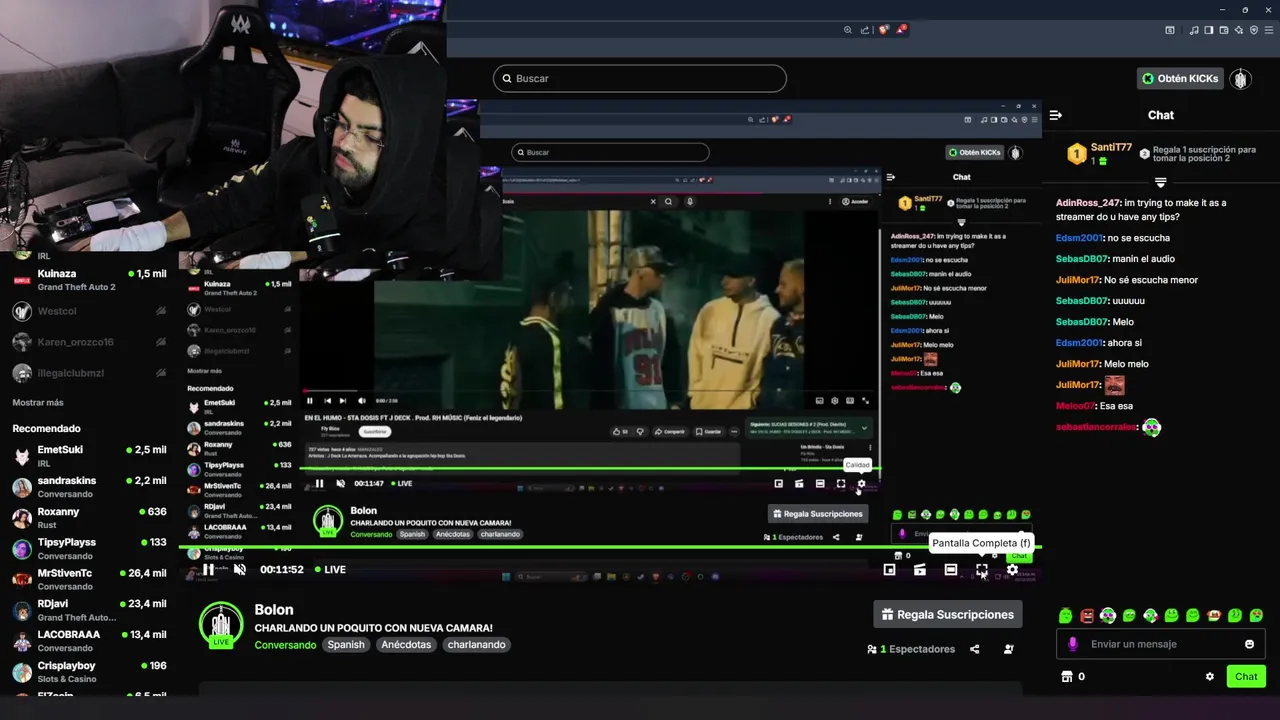Image resolution: width=1280 pixels, height=720 pixels.
Task: Jump to LIVE in the outer player
Action: pyautogui.click(x=331, y=570)
